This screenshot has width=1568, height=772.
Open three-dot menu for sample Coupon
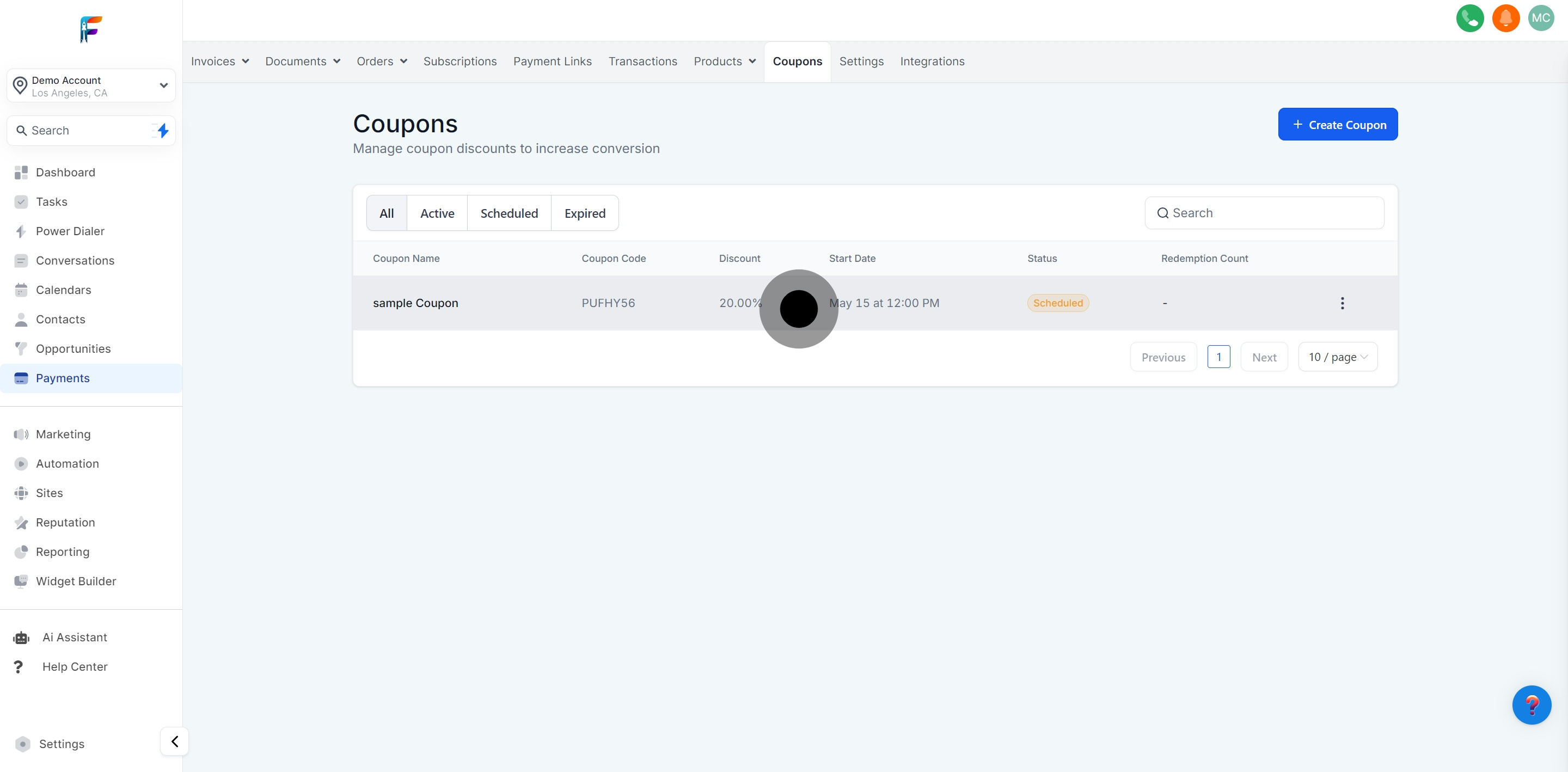(x=1342, y=303)
